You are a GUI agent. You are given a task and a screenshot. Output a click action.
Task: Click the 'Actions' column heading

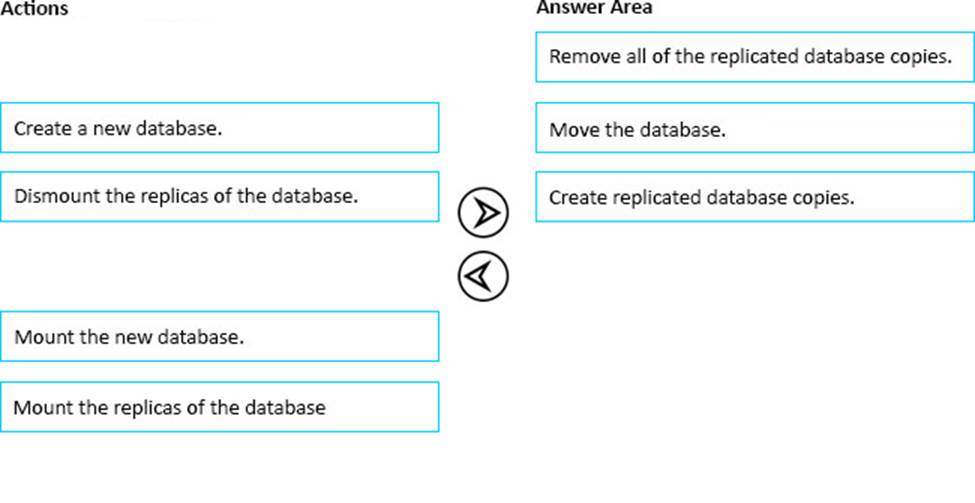pyautogui.click(x=35, y=9)
